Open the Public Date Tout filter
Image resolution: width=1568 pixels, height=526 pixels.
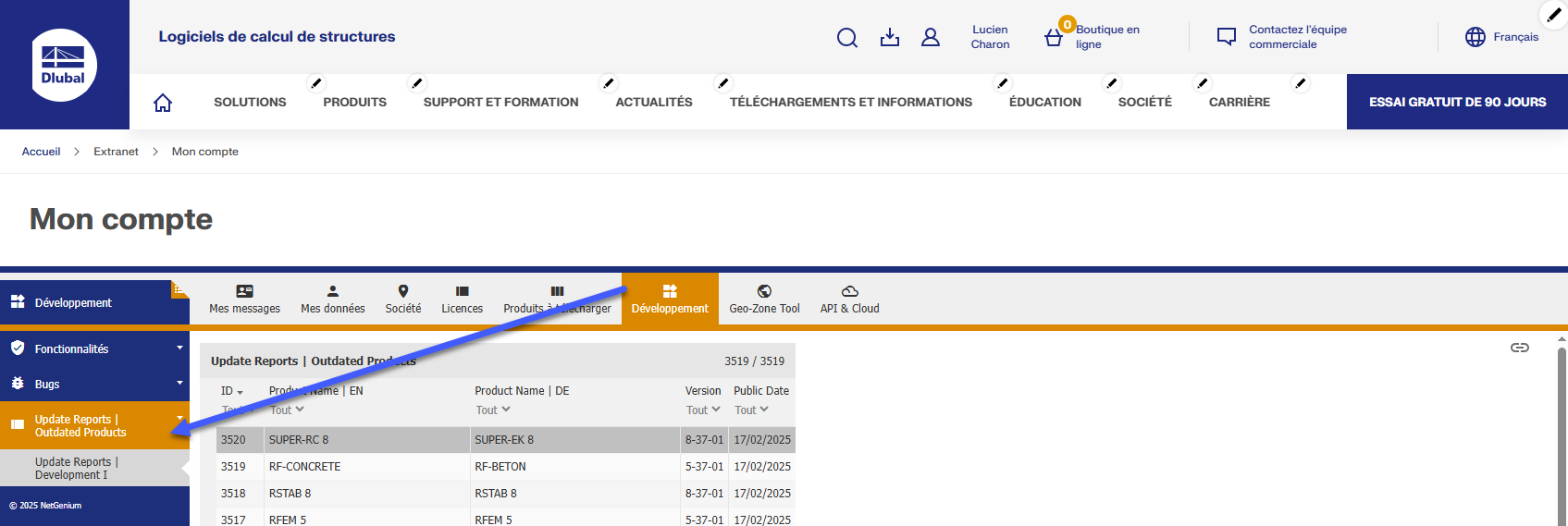(x=751, y=410)
